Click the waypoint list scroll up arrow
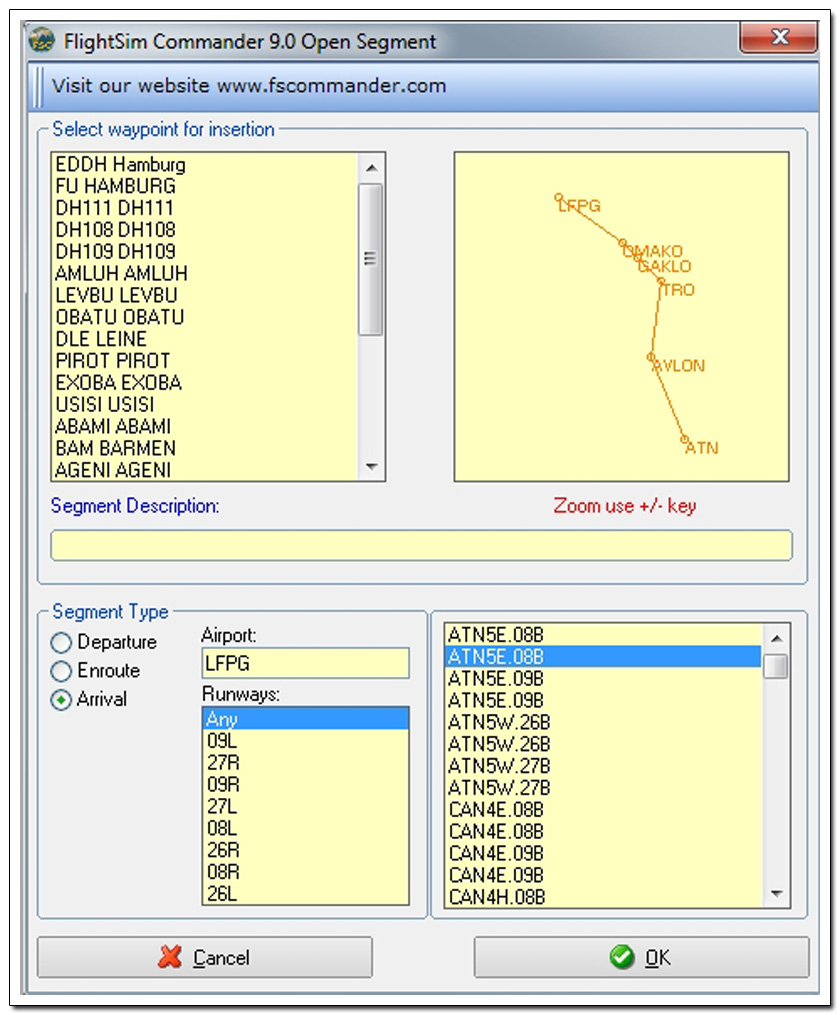The image size is (840, 1015). click(371, 168)
